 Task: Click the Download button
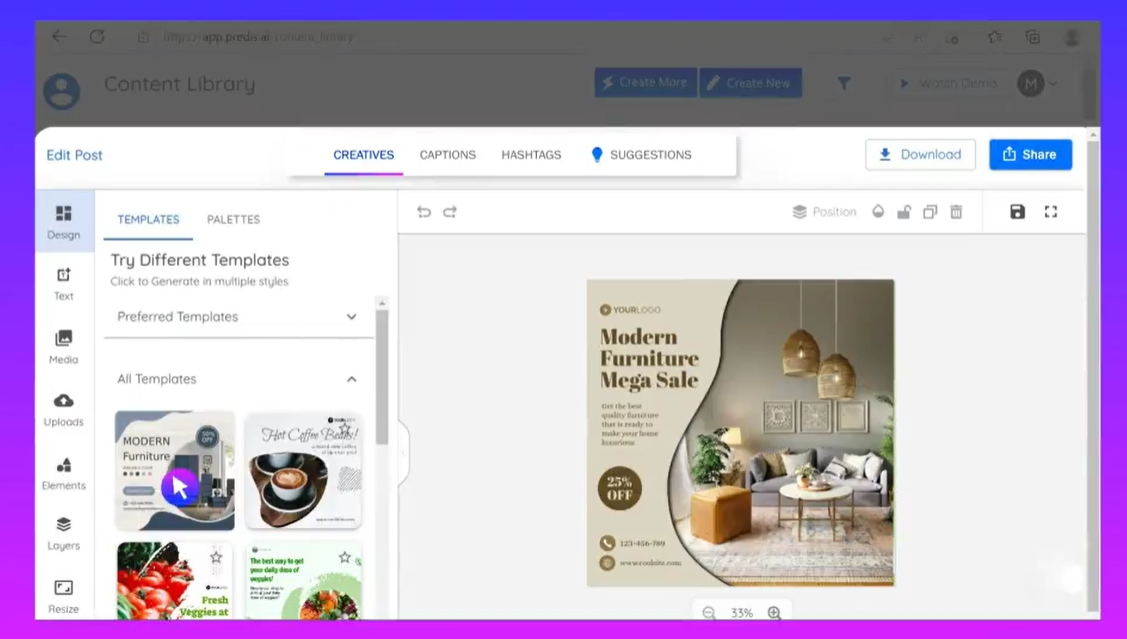[x=920, y=155]
